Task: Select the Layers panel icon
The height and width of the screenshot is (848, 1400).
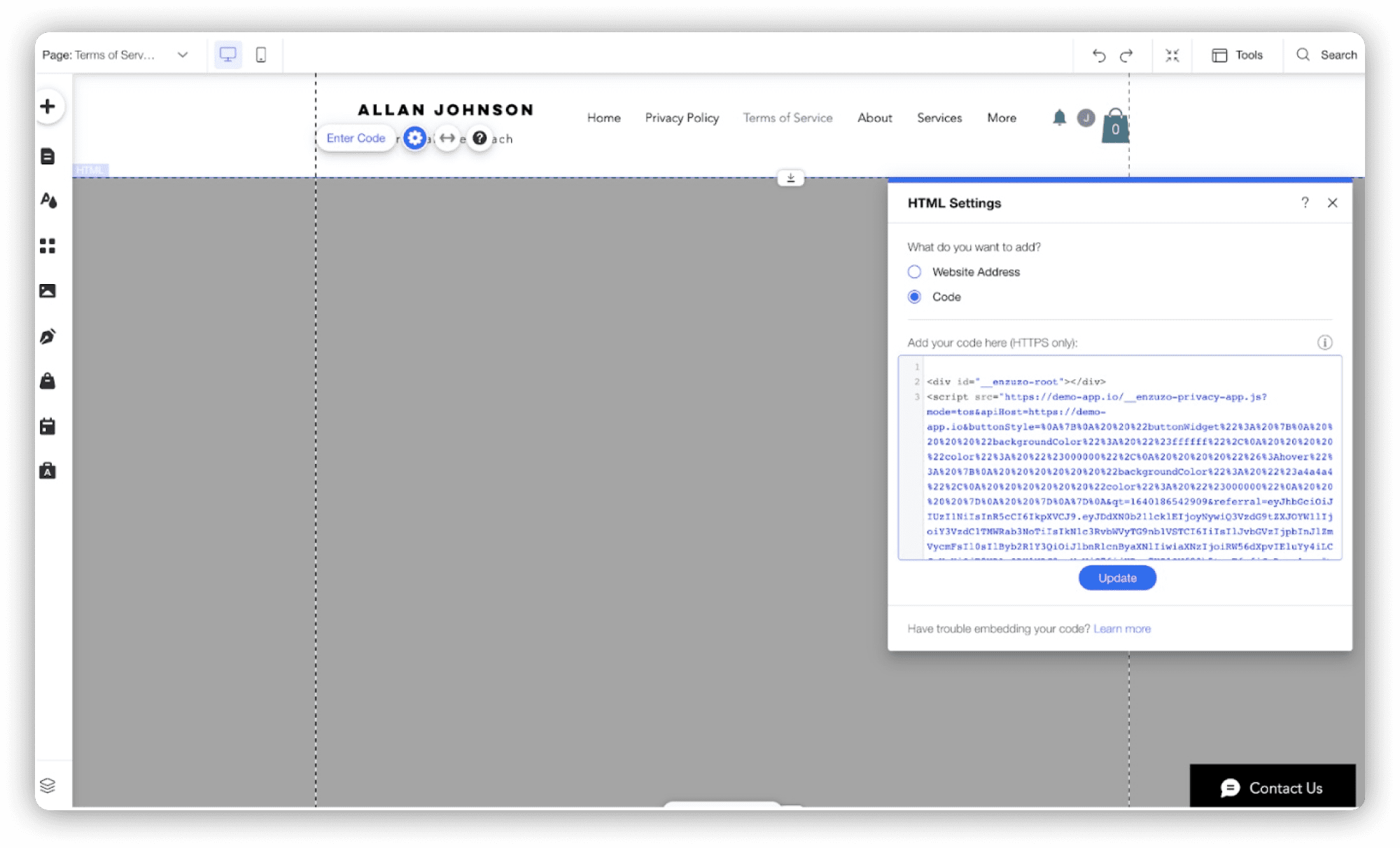Action: pyautogui.click(x=47, y=786)
